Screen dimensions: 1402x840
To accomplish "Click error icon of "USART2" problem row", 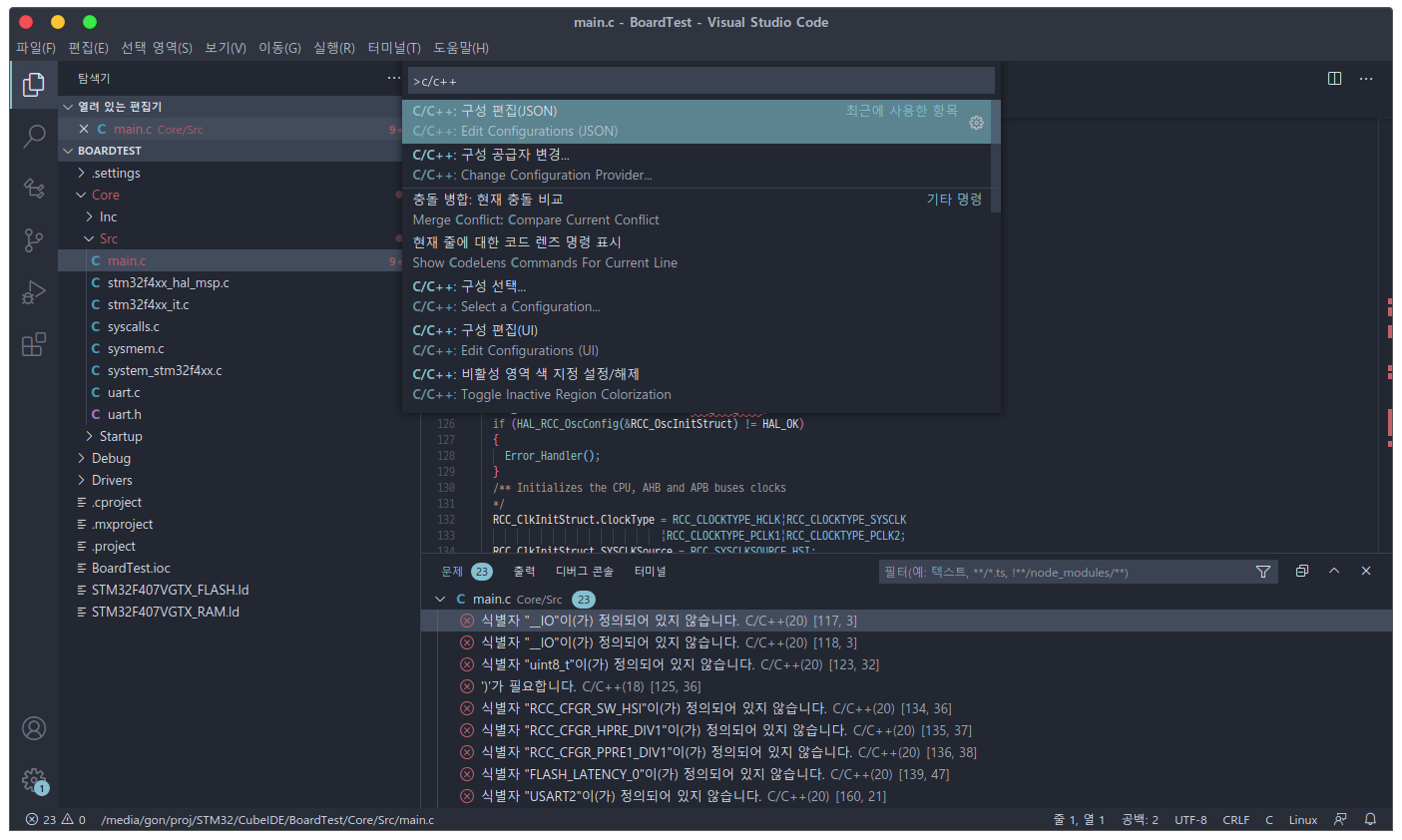I will coord(466,796).
